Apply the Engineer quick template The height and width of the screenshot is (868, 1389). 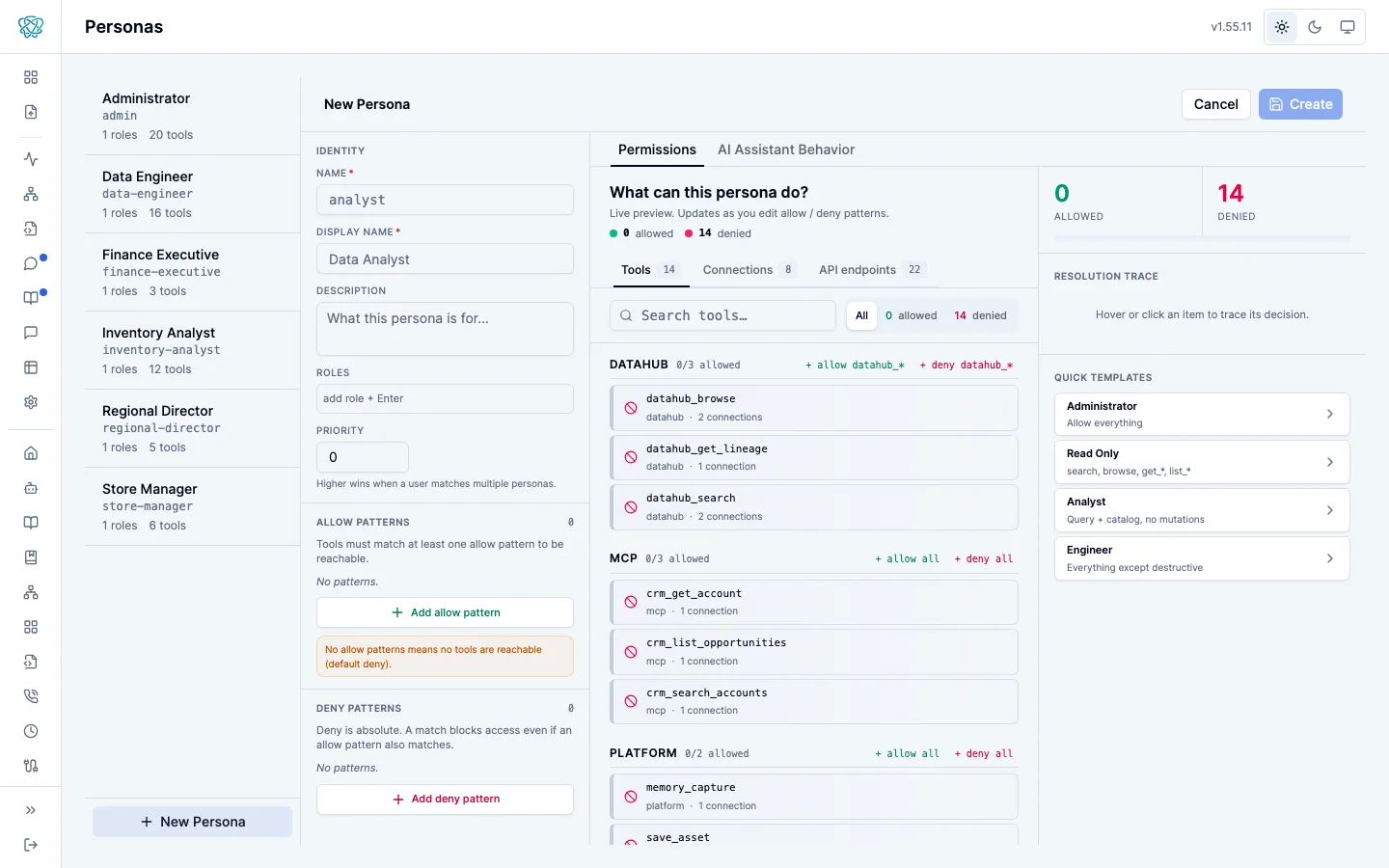pos(1202,558)
